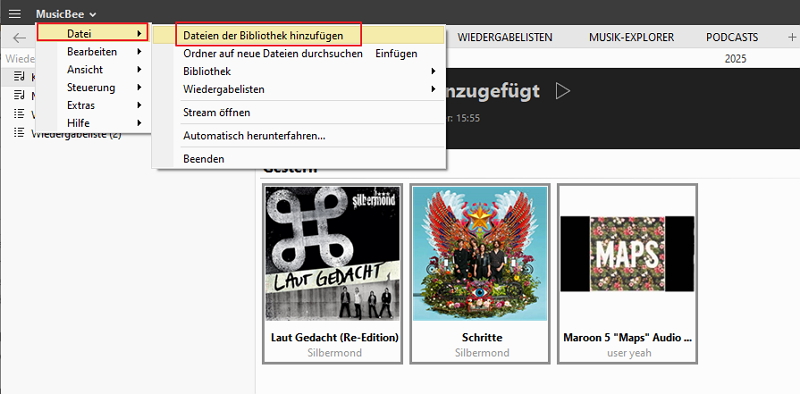Select the Datei menu item
This screenshot has height=394, width=800.
[92, 34]
